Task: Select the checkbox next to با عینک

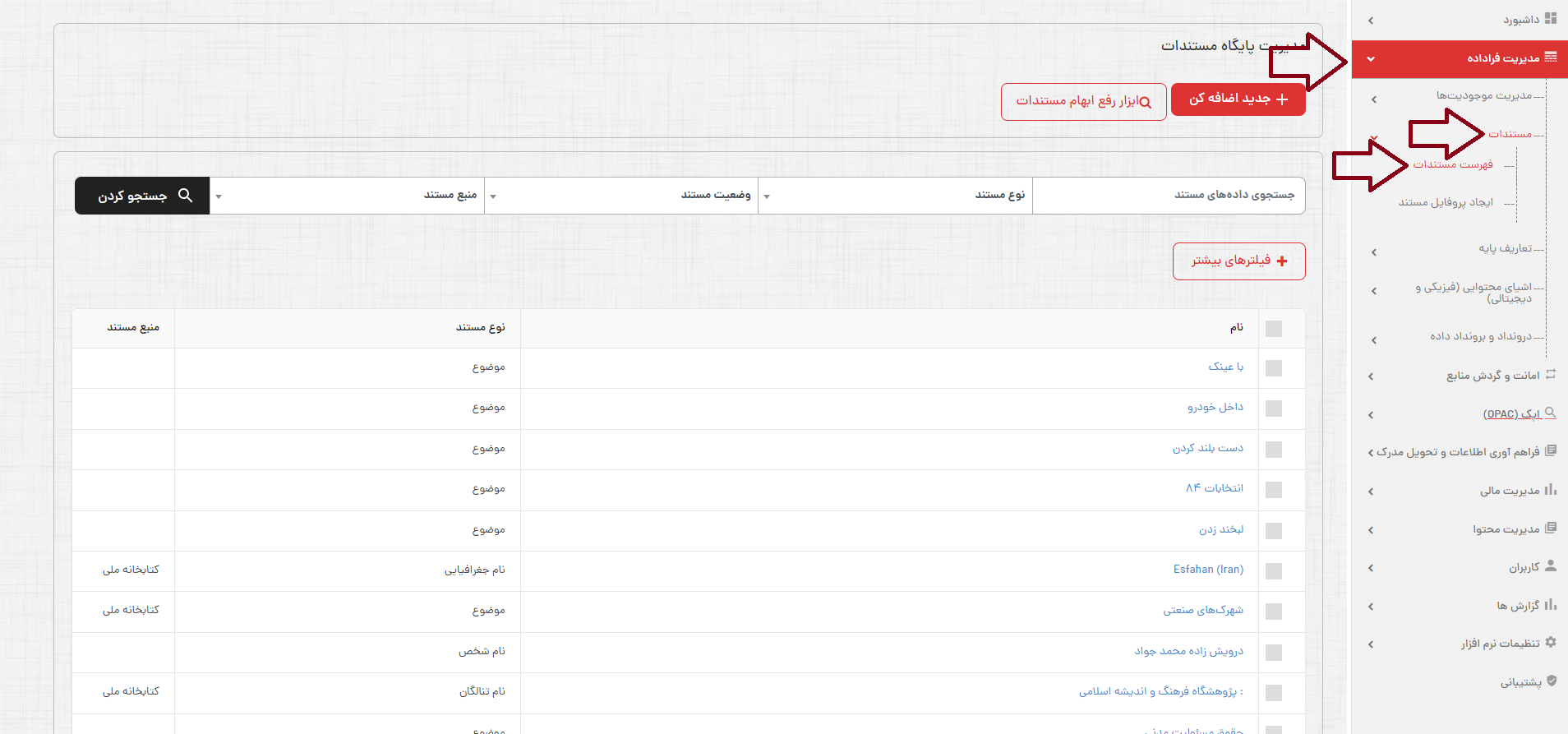Action: pos(1273,368)
